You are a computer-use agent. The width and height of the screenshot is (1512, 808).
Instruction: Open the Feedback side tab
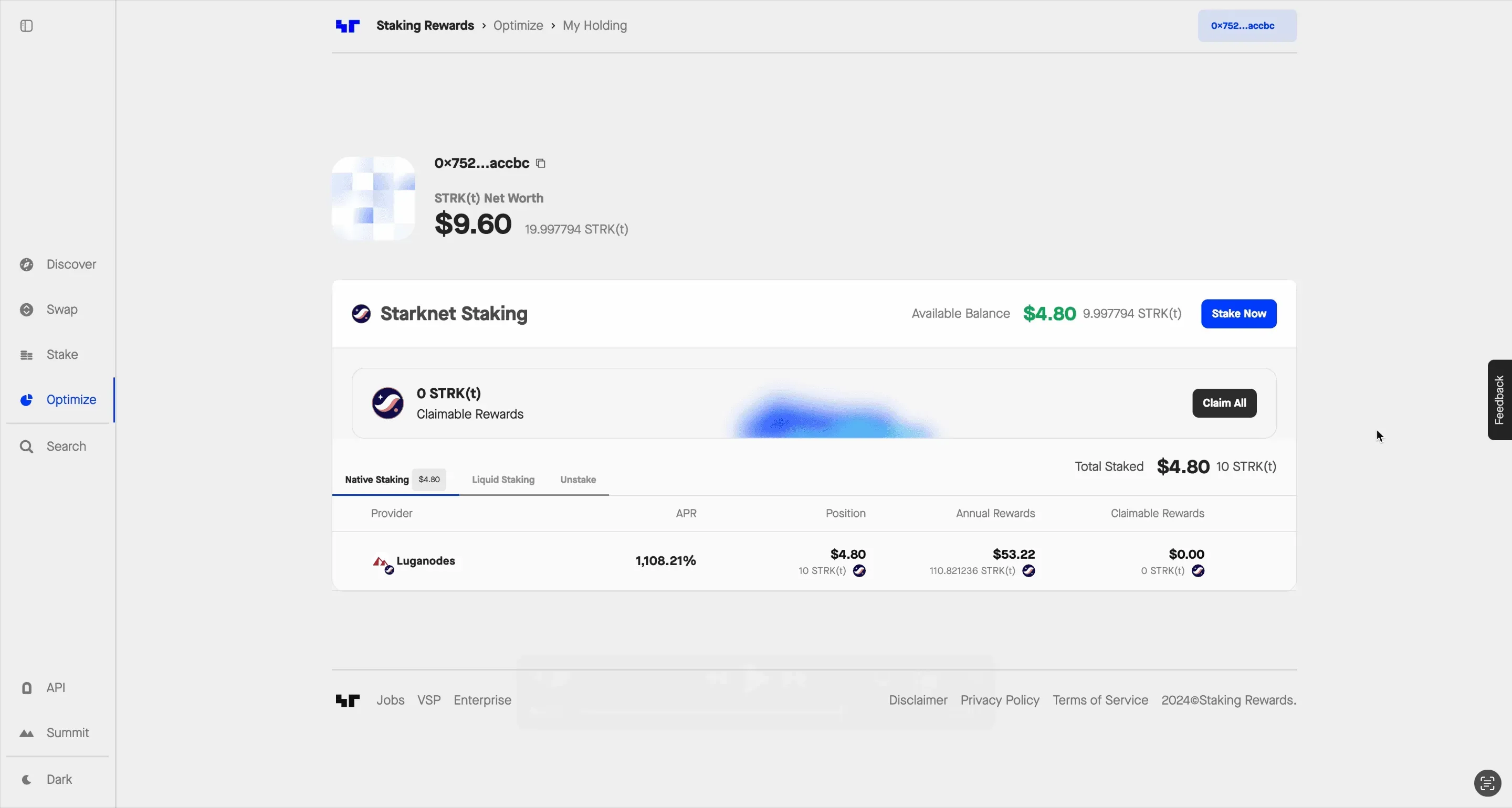pos(1499,400)
